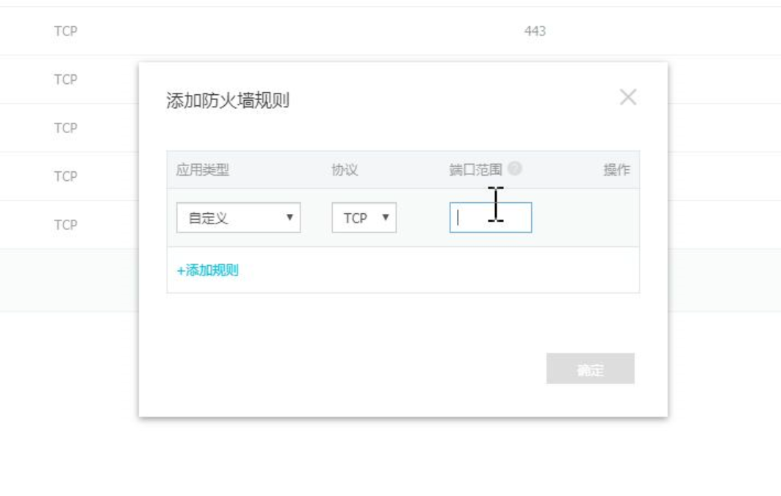
Task: Click the 443 port value in background table
Action: point(535,31)
